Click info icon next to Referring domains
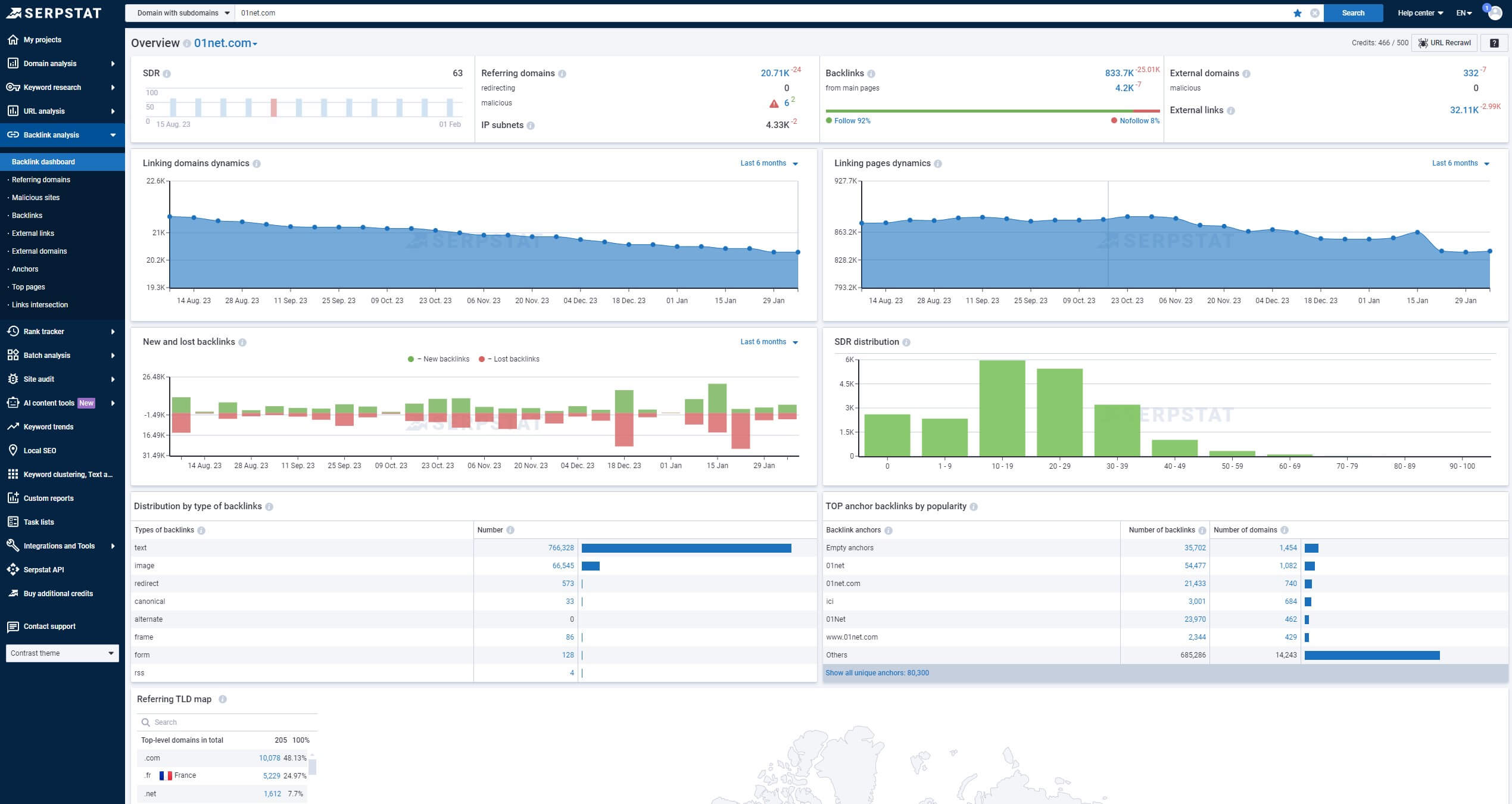This screenshot has width=1512, height=804. (x=562, y=74)
